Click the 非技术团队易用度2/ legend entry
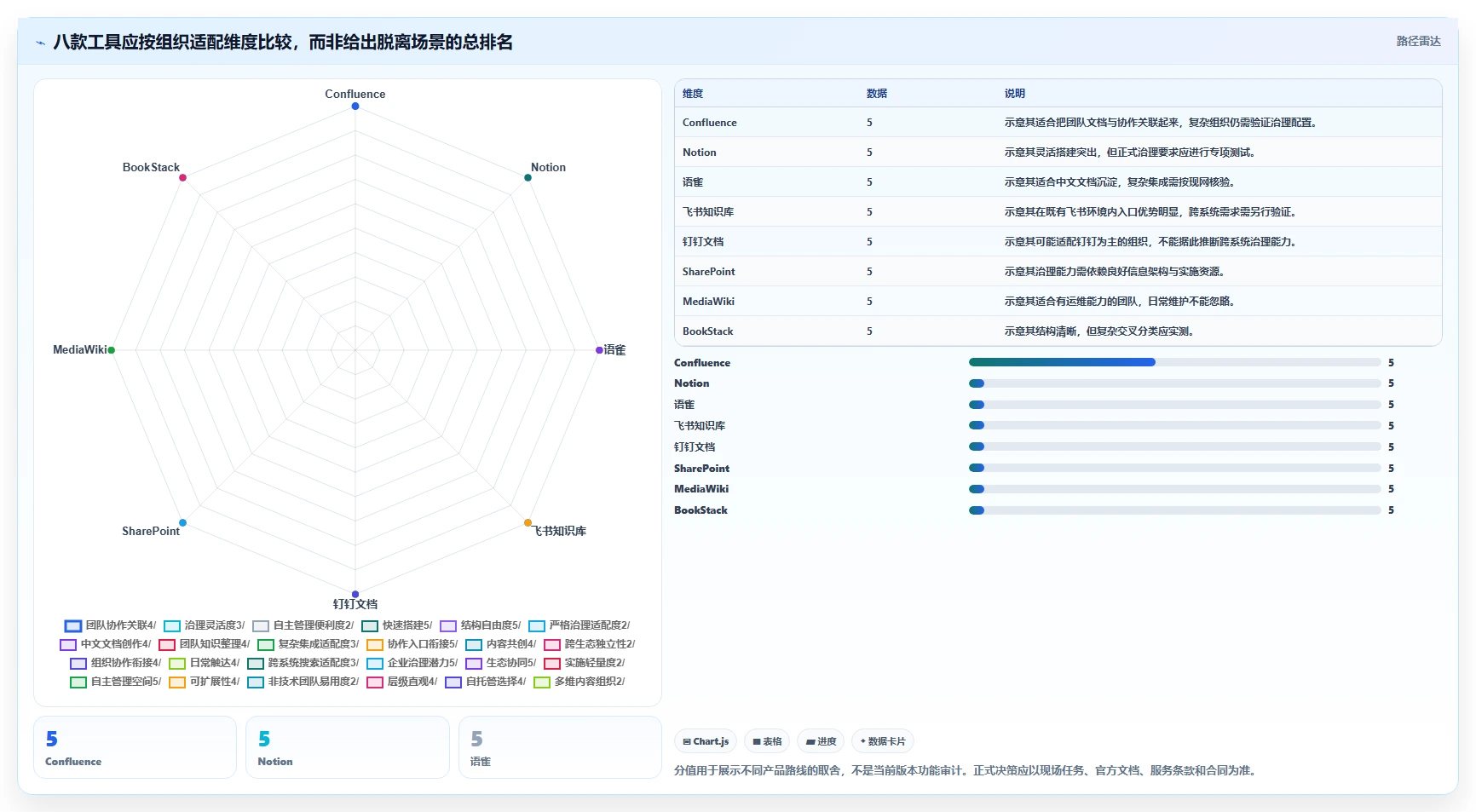 pyautogui.click(x=303, y=682)
